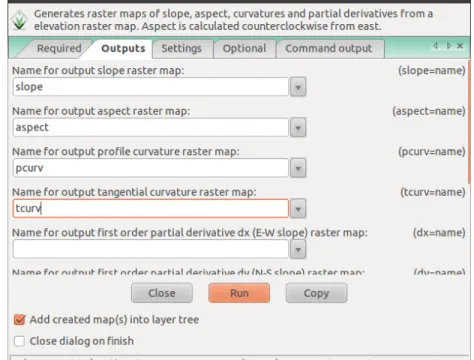
Task: Click the module description text at top
Action: click(233, 20)
